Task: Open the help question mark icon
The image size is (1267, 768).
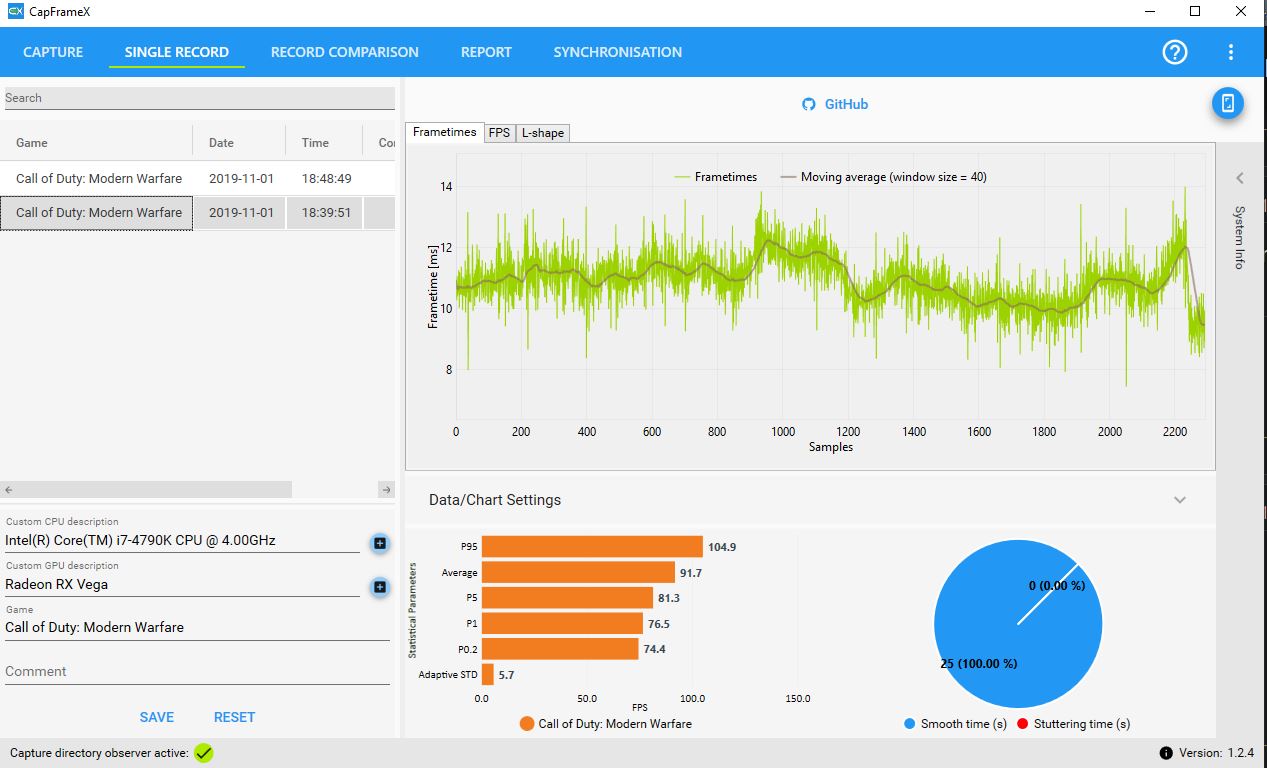Action: [x=1175, y=52]
